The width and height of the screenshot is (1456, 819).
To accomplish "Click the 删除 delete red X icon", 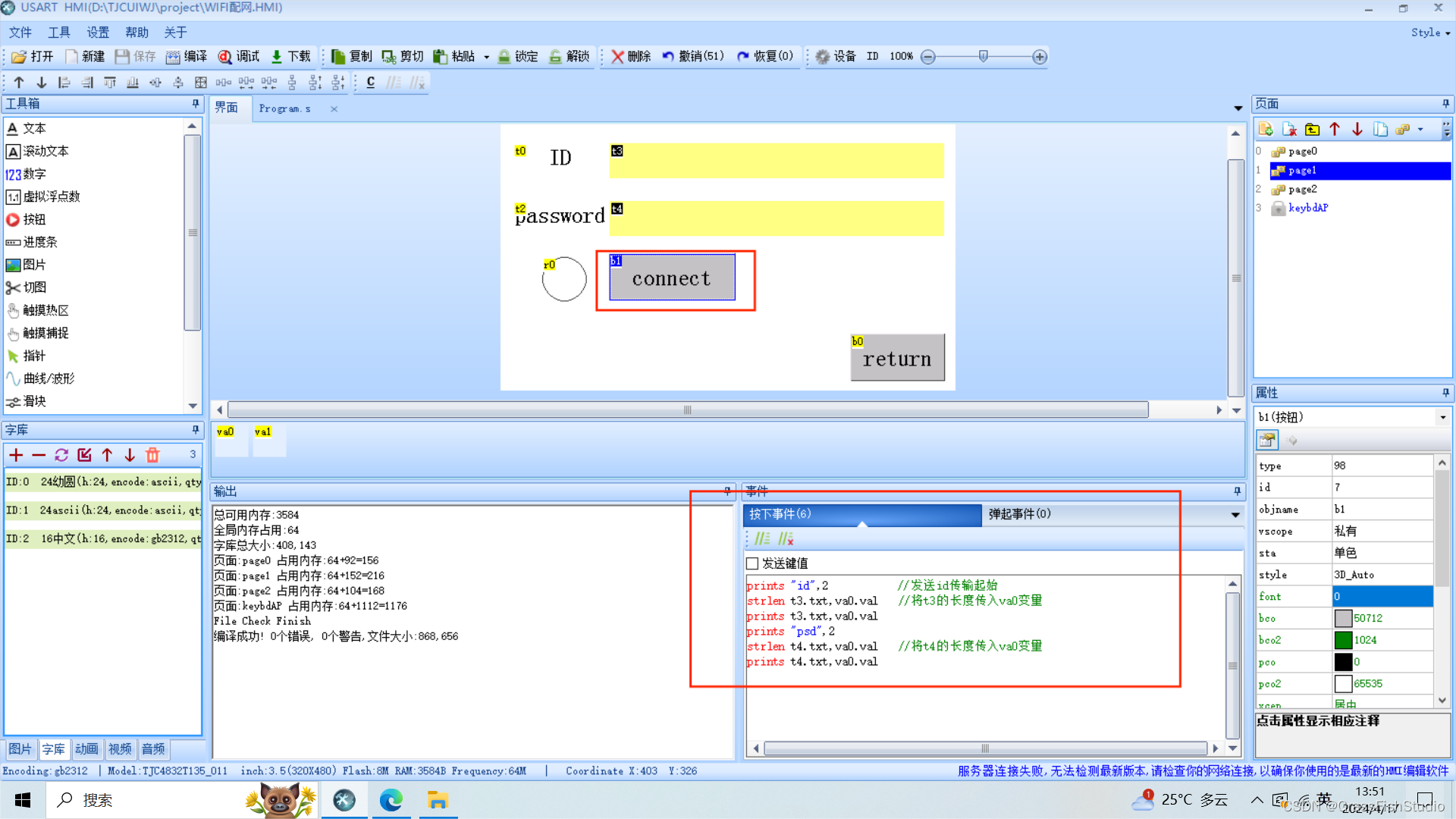I will tap(617, 56).
